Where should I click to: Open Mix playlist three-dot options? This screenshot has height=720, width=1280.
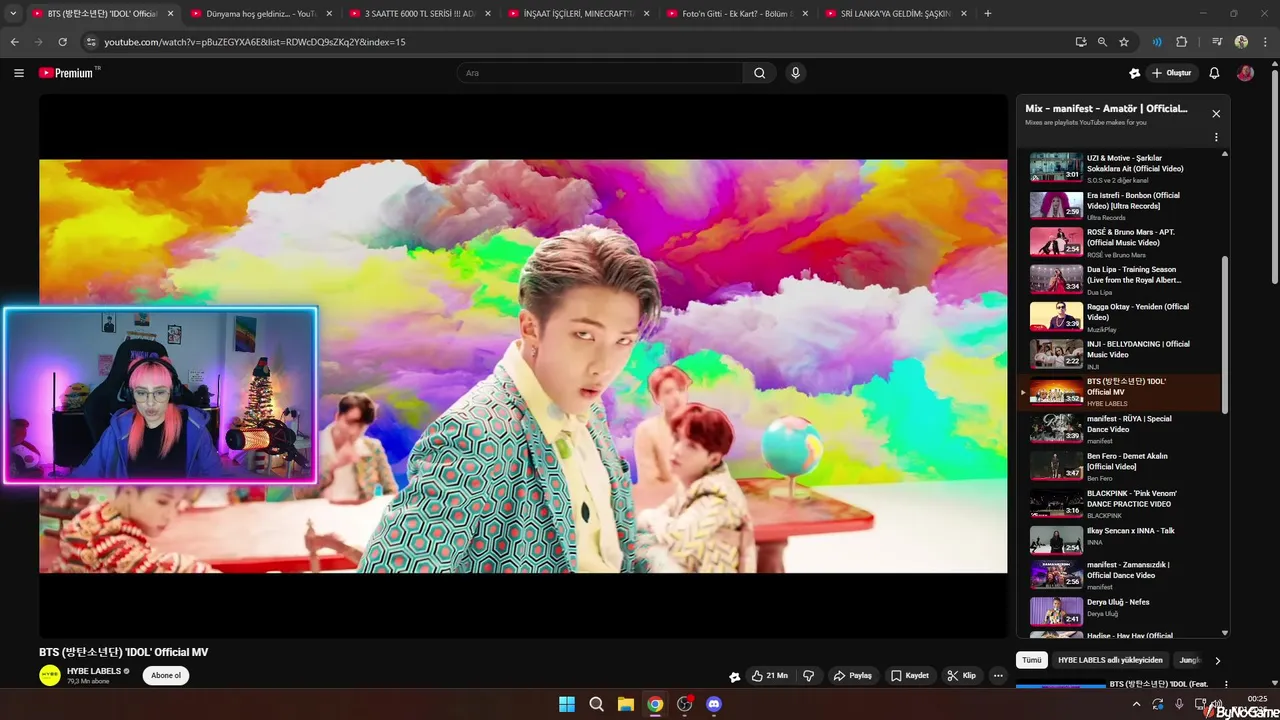click(1216, 137)
